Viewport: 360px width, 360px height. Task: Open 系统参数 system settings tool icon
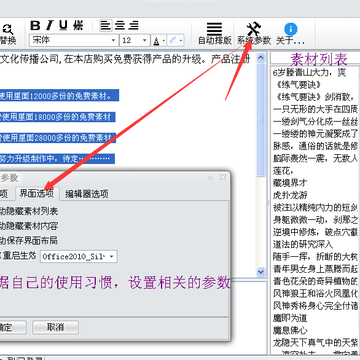click(x=254, y=29)
